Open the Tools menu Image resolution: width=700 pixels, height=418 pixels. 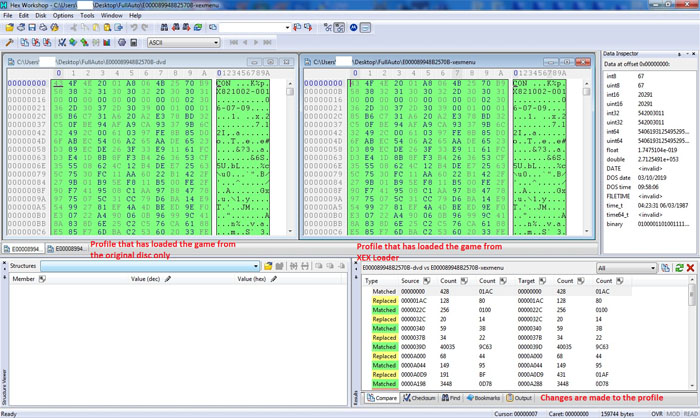click(x=88, y=16)
